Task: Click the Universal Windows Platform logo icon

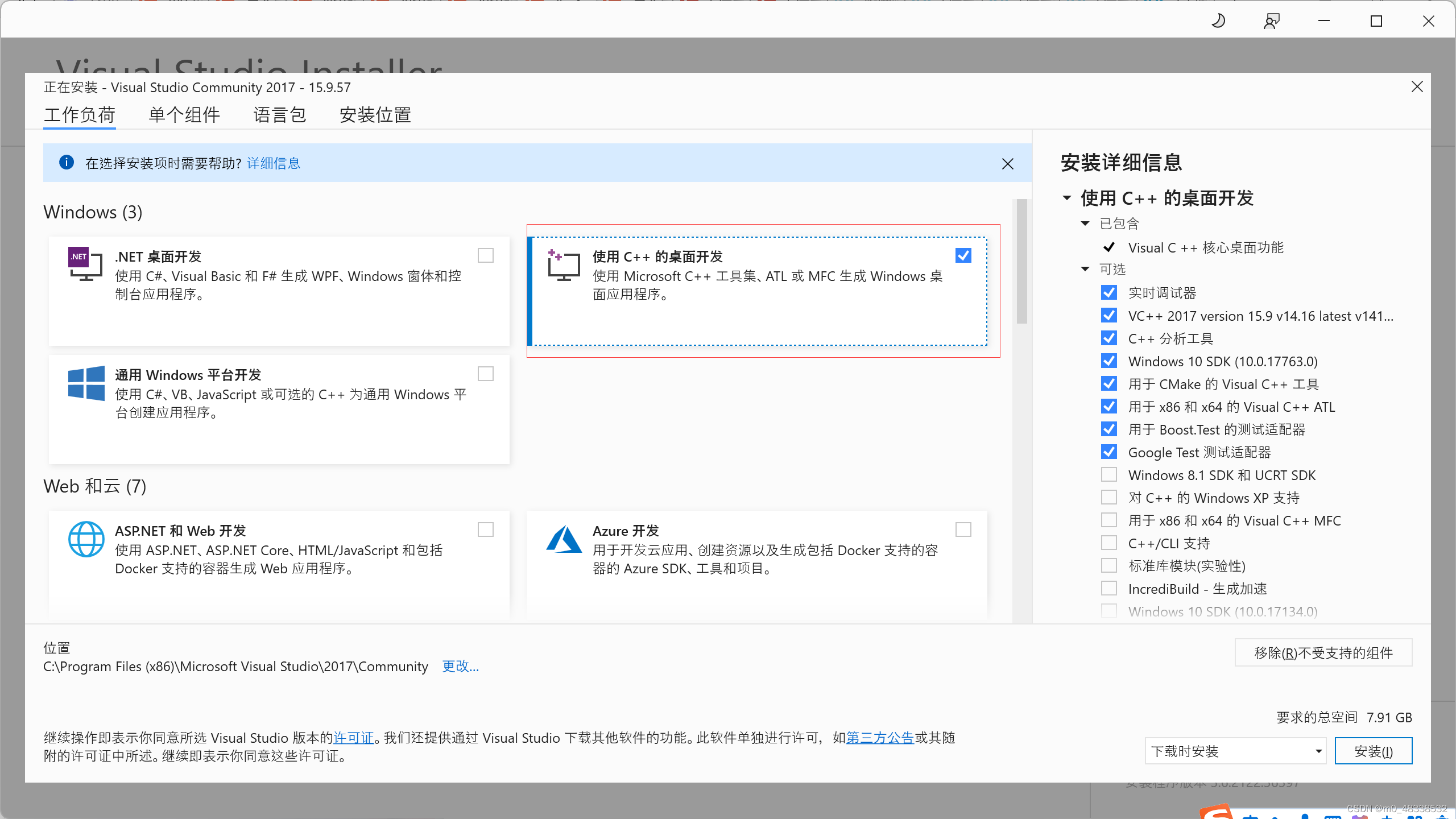Action: tap(86, 383)
